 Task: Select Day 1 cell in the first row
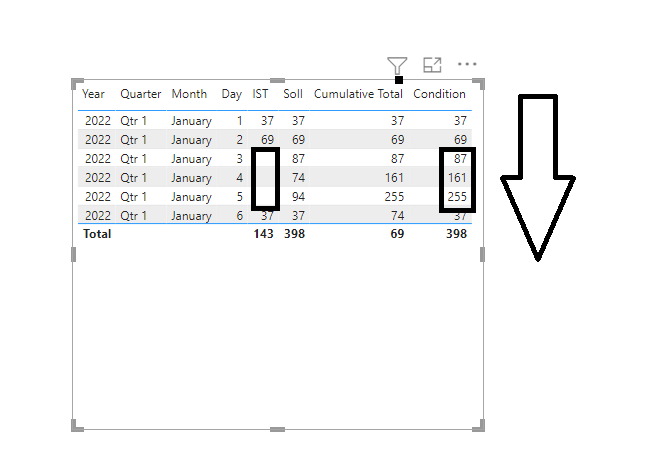click(x=239, y=121)
